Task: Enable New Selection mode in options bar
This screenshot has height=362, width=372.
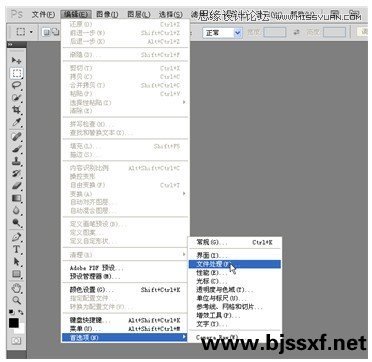Action: [x=46, y=32]
